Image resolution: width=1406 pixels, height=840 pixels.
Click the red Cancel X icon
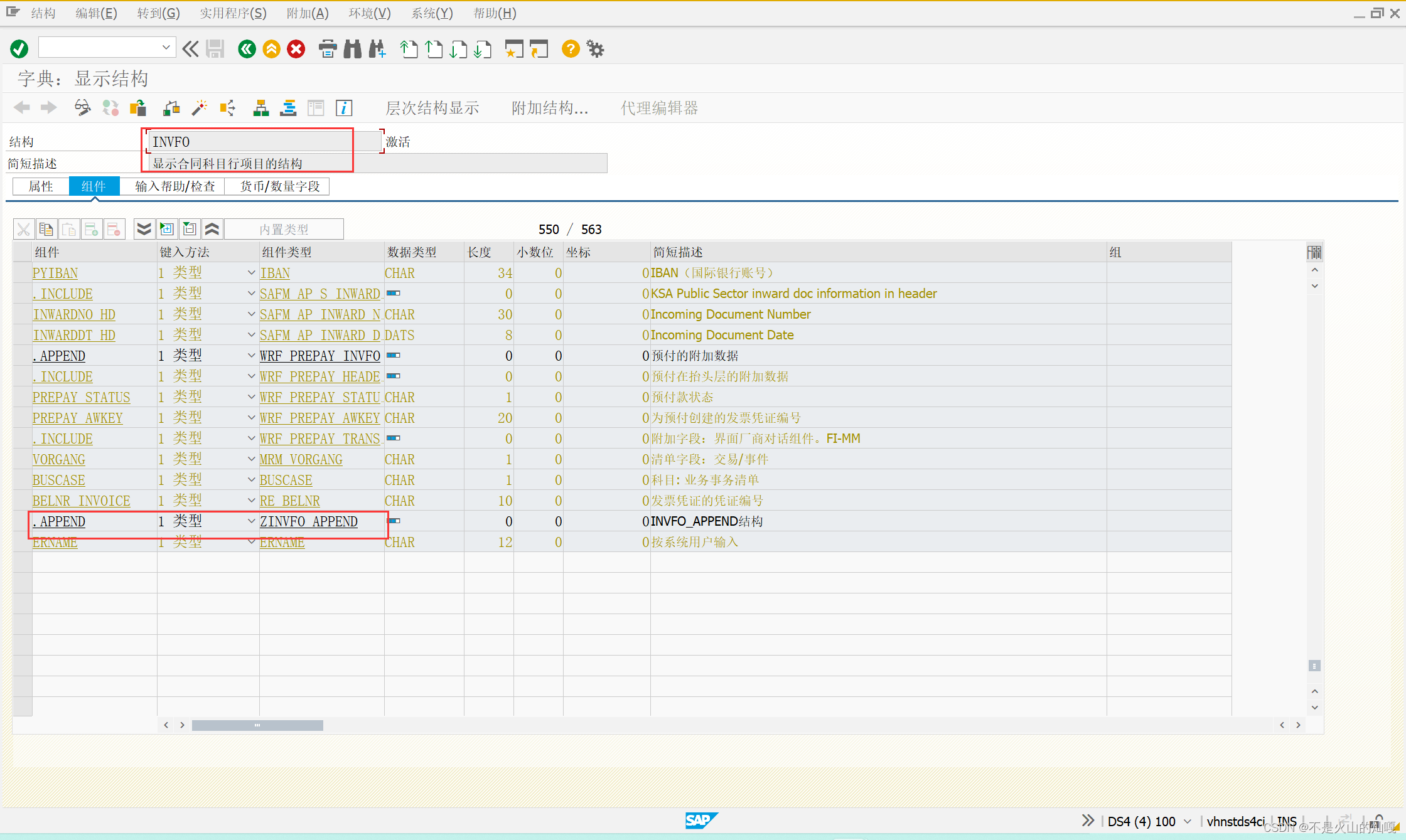click(296, 48)
